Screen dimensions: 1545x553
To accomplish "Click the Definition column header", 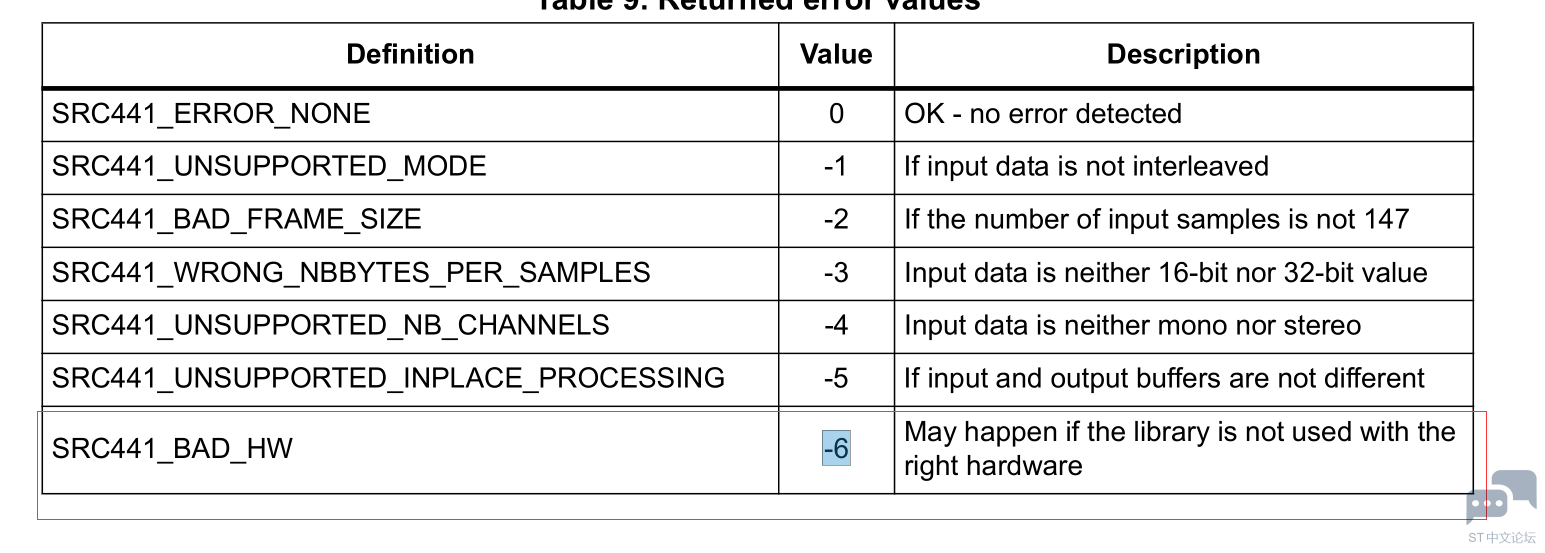I will tap(410, 54).
